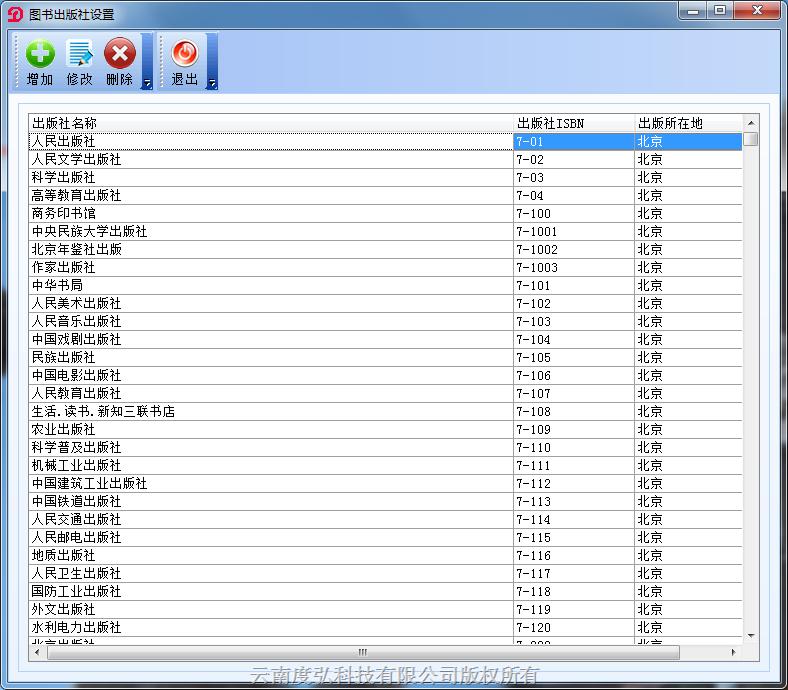788x690 pixels.
Task: Click the green Add (增加) icon
Action: 40,54
